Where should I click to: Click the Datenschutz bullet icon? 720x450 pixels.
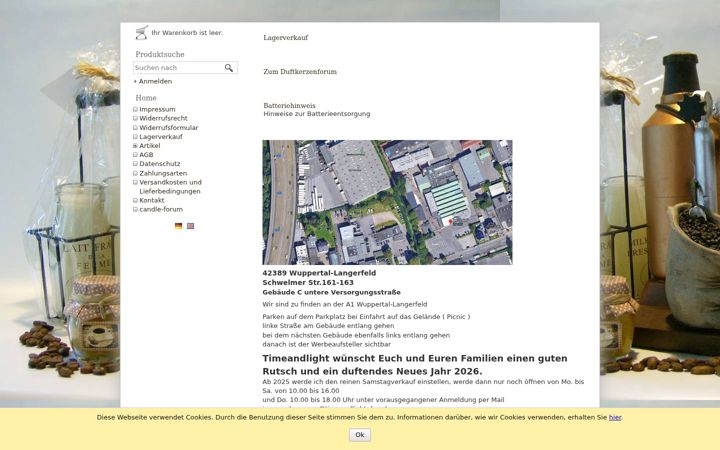135,163
